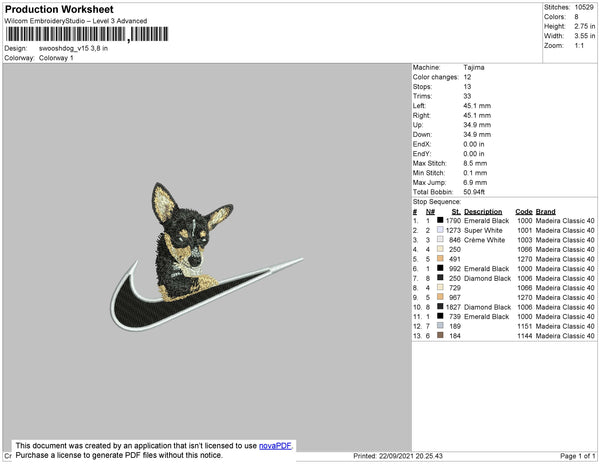Select the Super White swatch in stop row 2
The image size is (600, 464).
[x=440, y=230]
